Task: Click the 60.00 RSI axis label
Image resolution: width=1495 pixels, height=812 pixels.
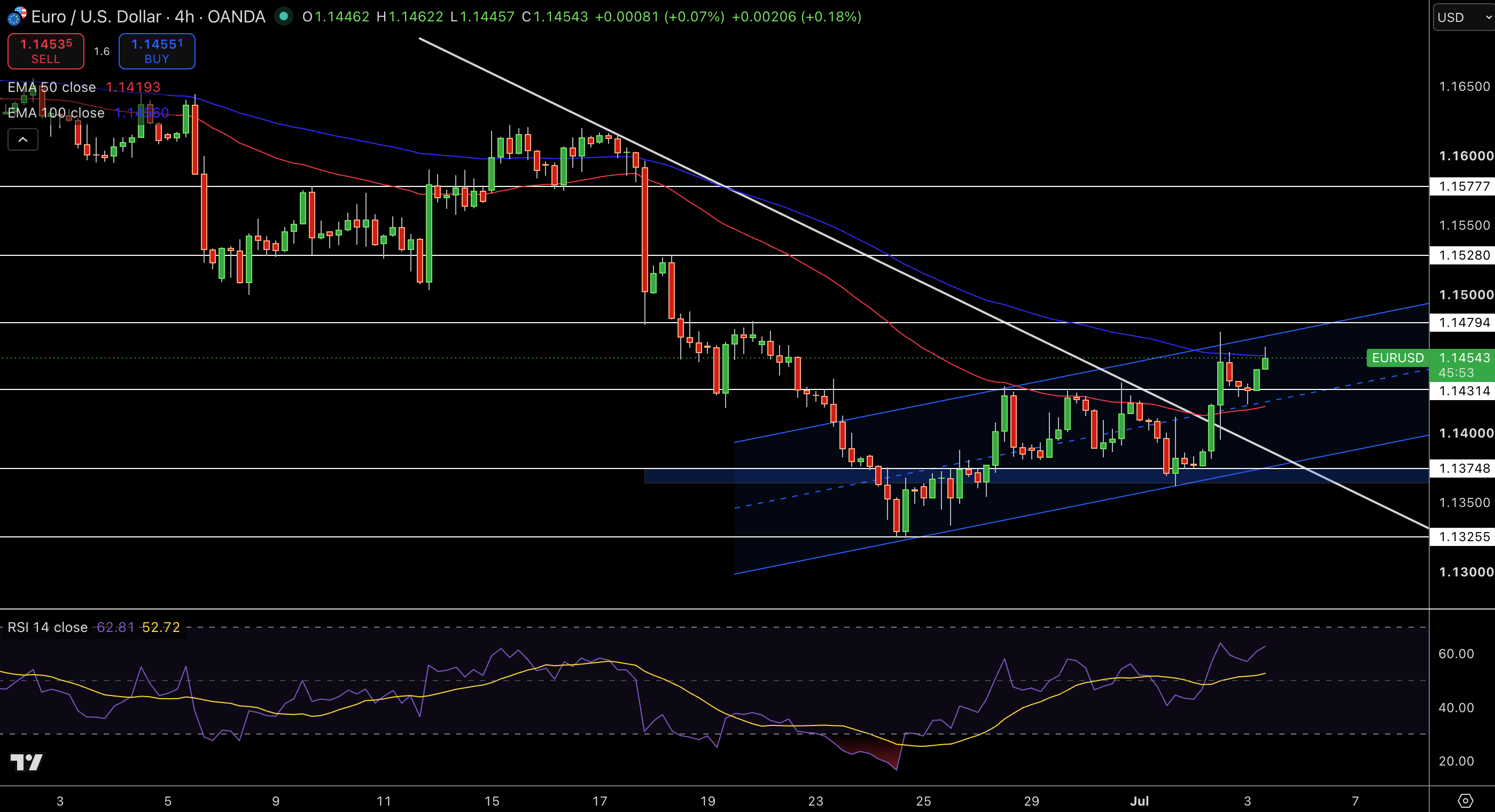Action: coord(1456,653)
